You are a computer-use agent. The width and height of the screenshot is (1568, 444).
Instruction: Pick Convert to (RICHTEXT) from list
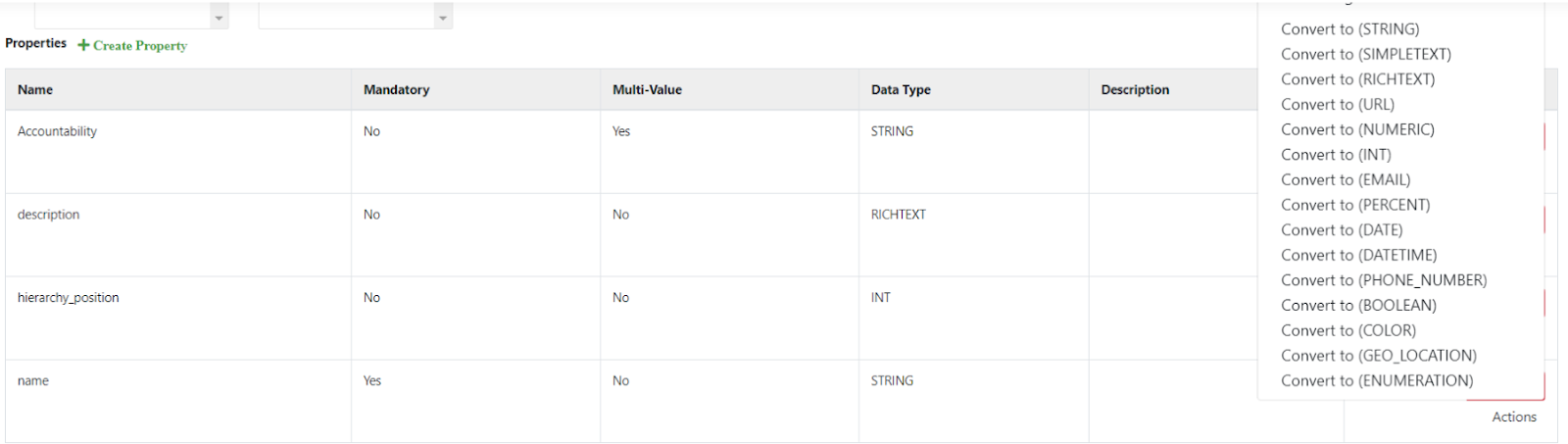click(1357, 79)
